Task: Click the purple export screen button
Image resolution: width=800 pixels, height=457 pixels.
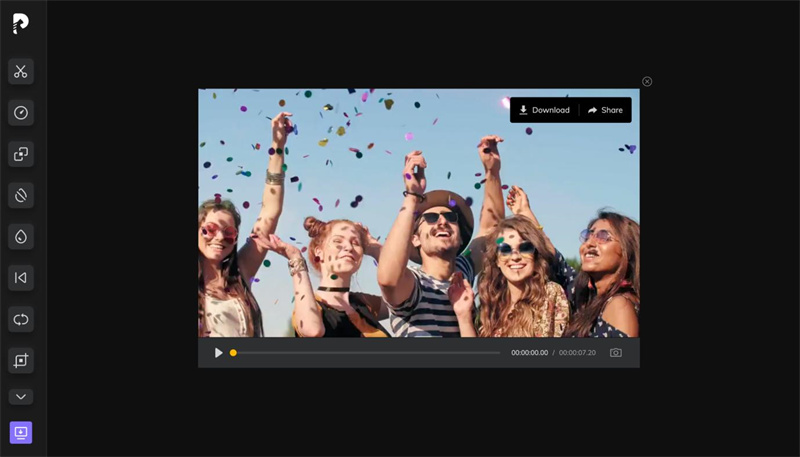Action: click(x=21, y=433)
